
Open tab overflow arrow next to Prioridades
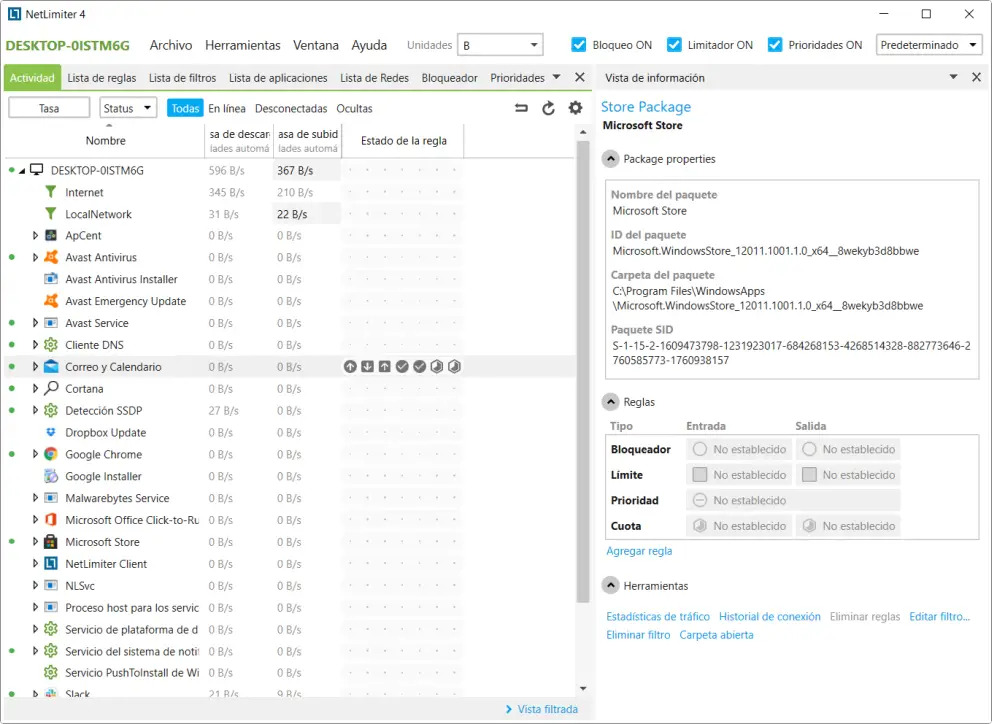click(x=556, y=77)
